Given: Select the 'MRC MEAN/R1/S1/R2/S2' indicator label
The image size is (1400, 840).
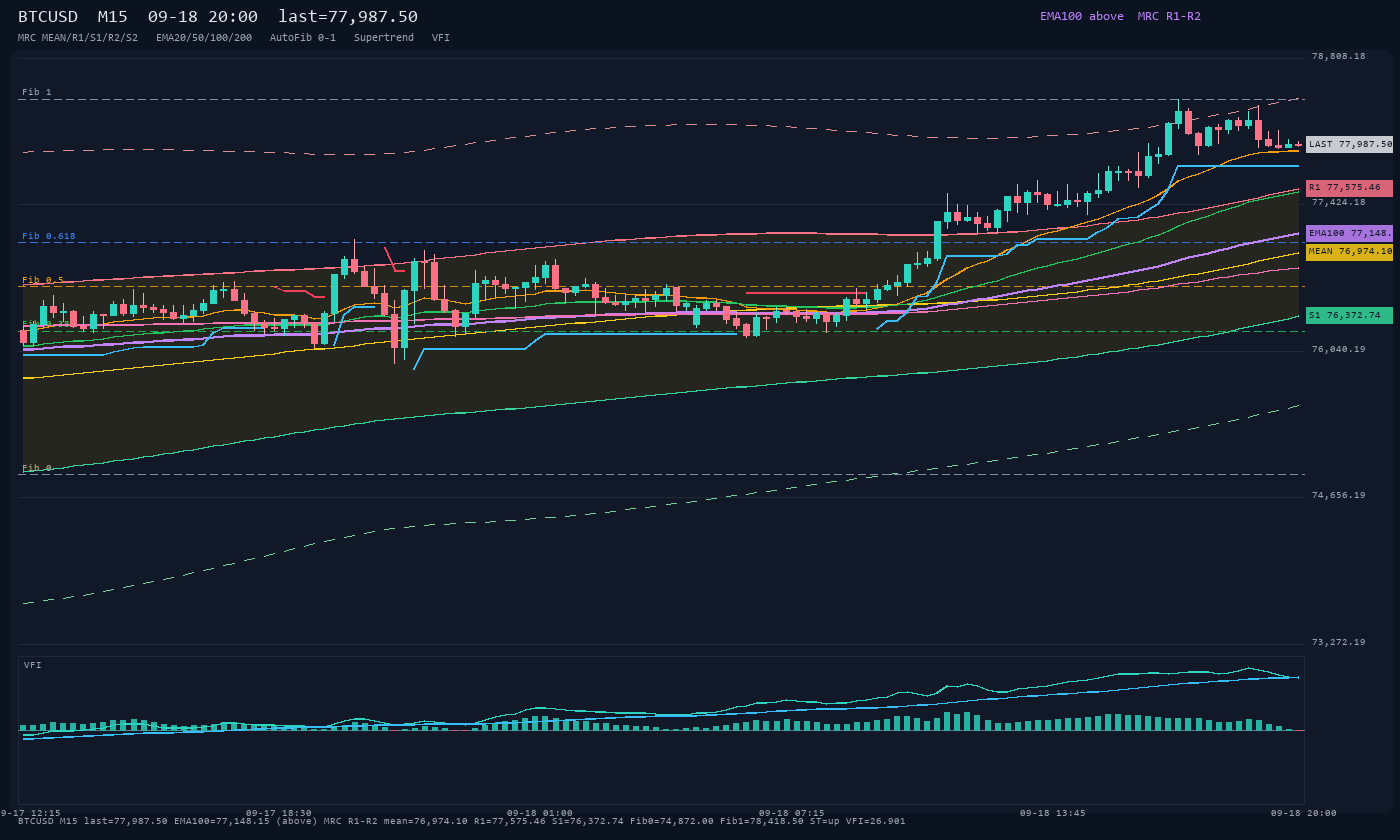Looking at the screenshot, I should 78,37.
